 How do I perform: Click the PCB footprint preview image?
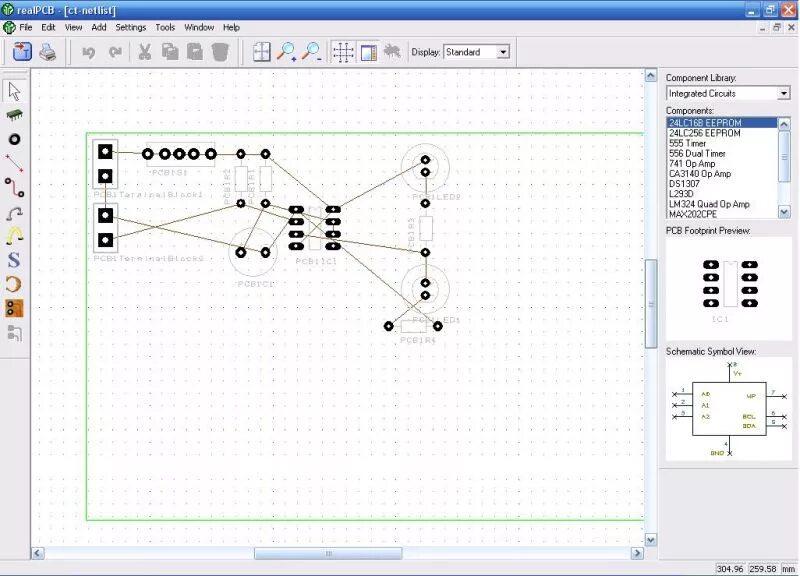(729, 288)
